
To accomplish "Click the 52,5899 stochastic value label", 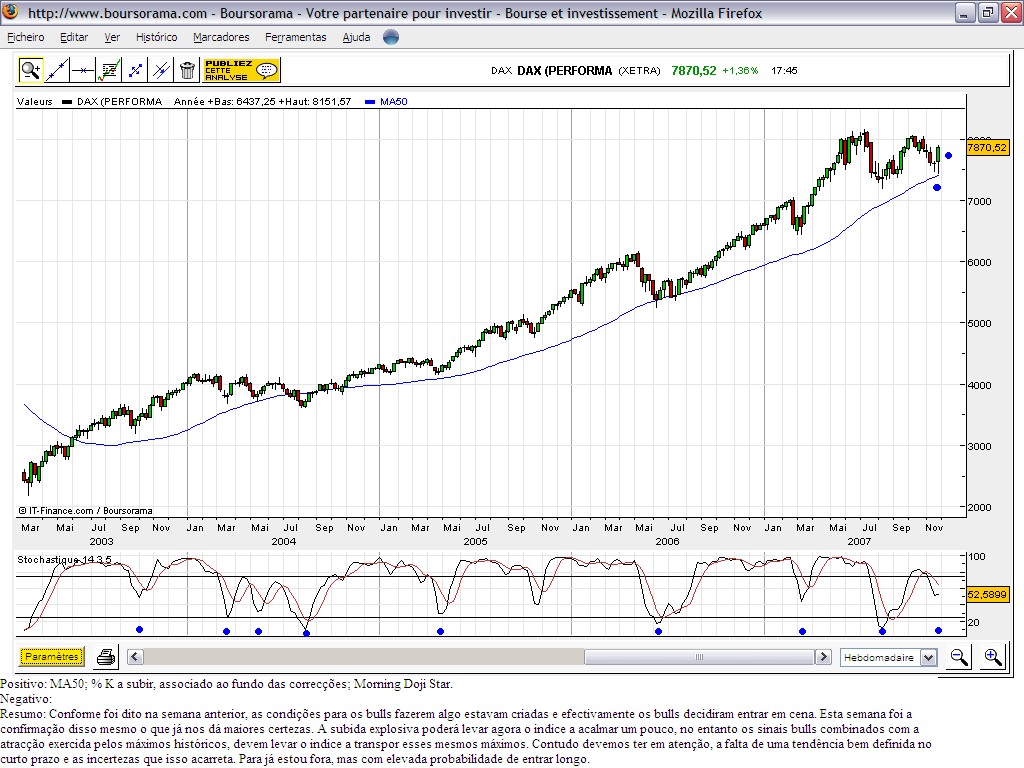I will click(x=987, y=594).
